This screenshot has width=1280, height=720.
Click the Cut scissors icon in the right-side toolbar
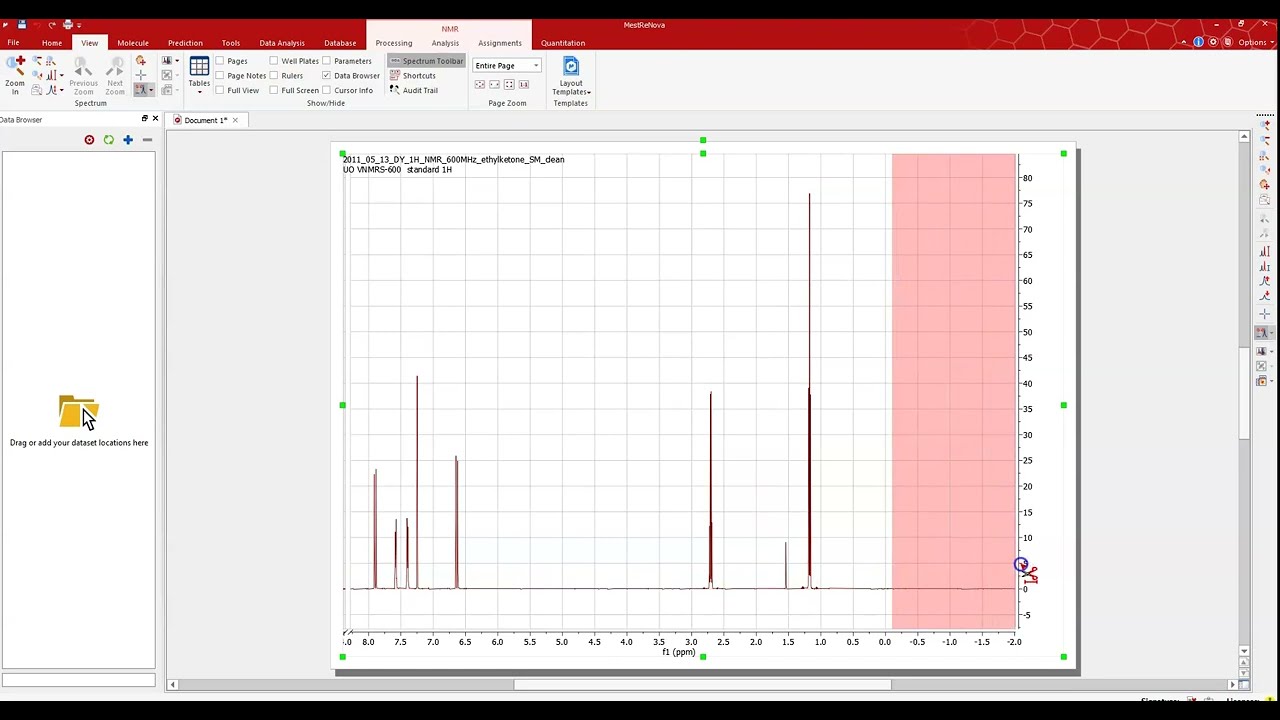[x=1262, y=333]
